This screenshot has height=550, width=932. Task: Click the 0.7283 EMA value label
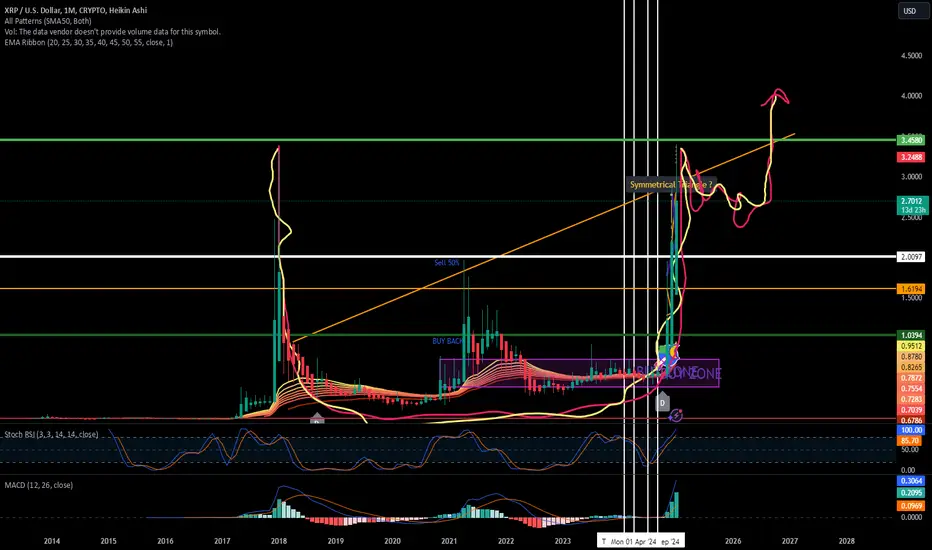point(911,399)
